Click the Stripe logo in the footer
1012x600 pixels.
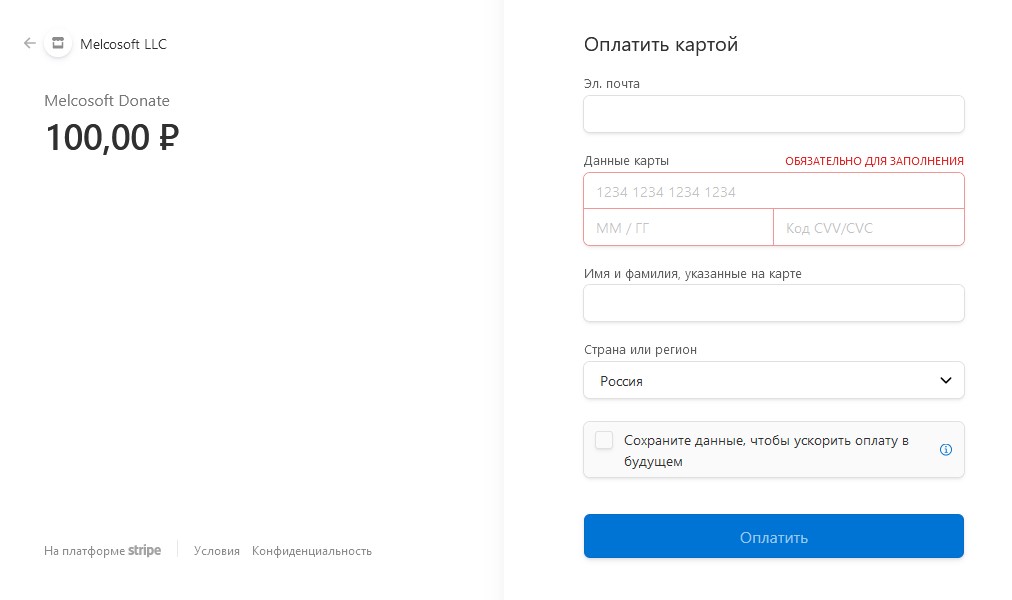[x=145, y=550]
